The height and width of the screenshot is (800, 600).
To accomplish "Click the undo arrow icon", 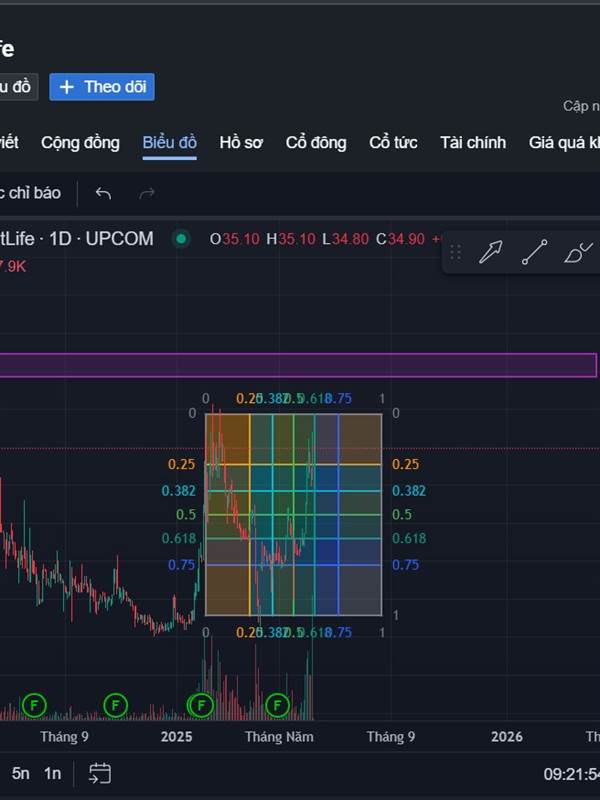I will [104, 193].
